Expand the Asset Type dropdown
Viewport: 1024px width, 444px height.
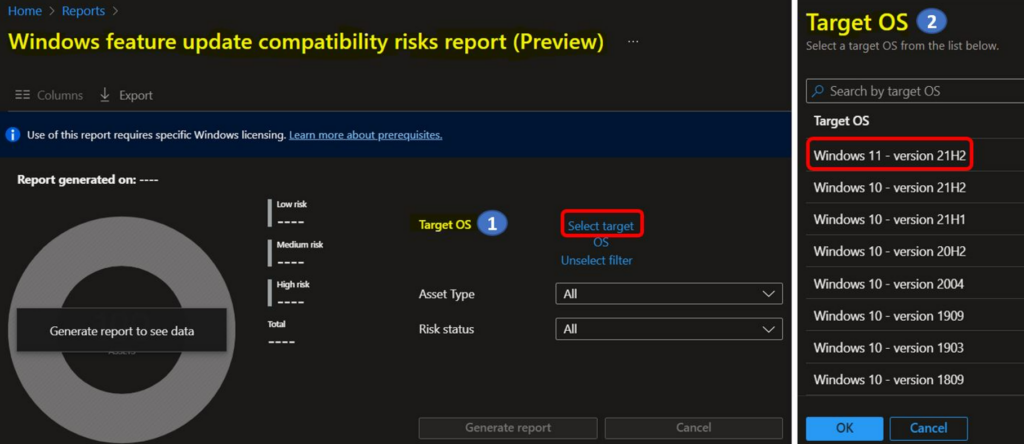pyautogui.click(x=669, y=294)
